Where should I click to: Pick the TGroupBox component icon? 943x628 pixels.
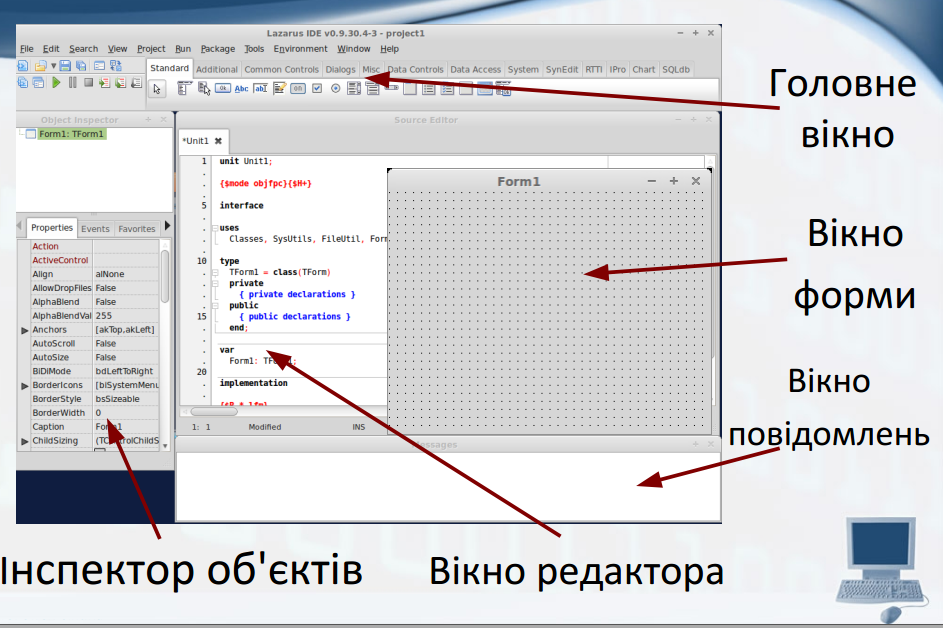pyautogui.click(x=410, y=88)
